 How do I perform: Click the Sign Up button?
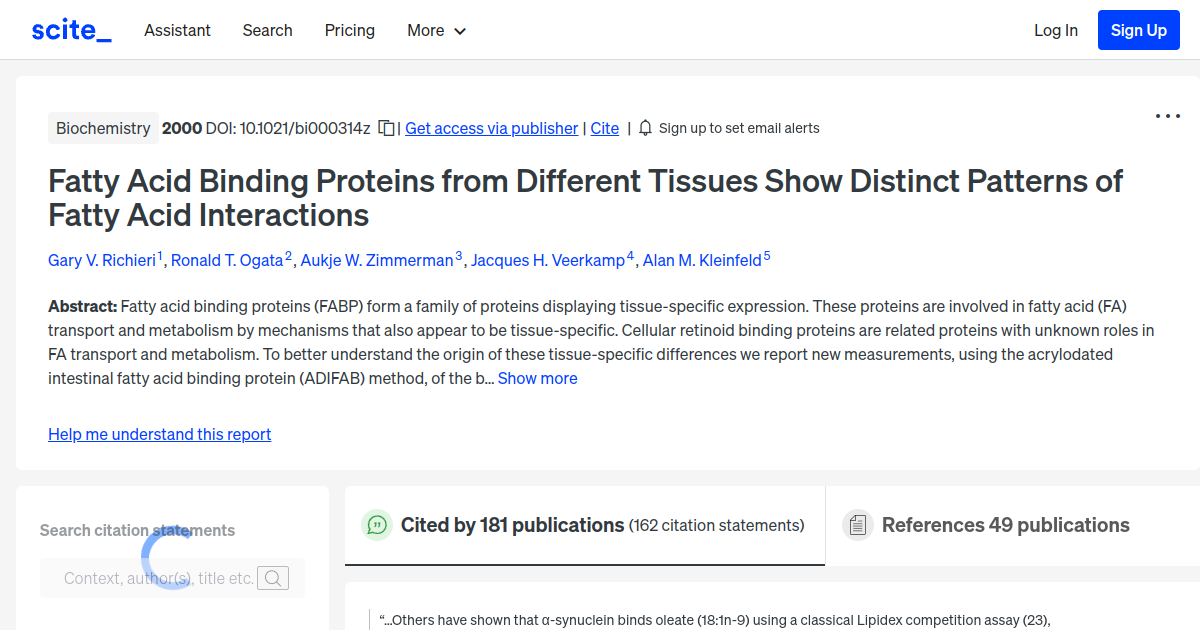1138,30
